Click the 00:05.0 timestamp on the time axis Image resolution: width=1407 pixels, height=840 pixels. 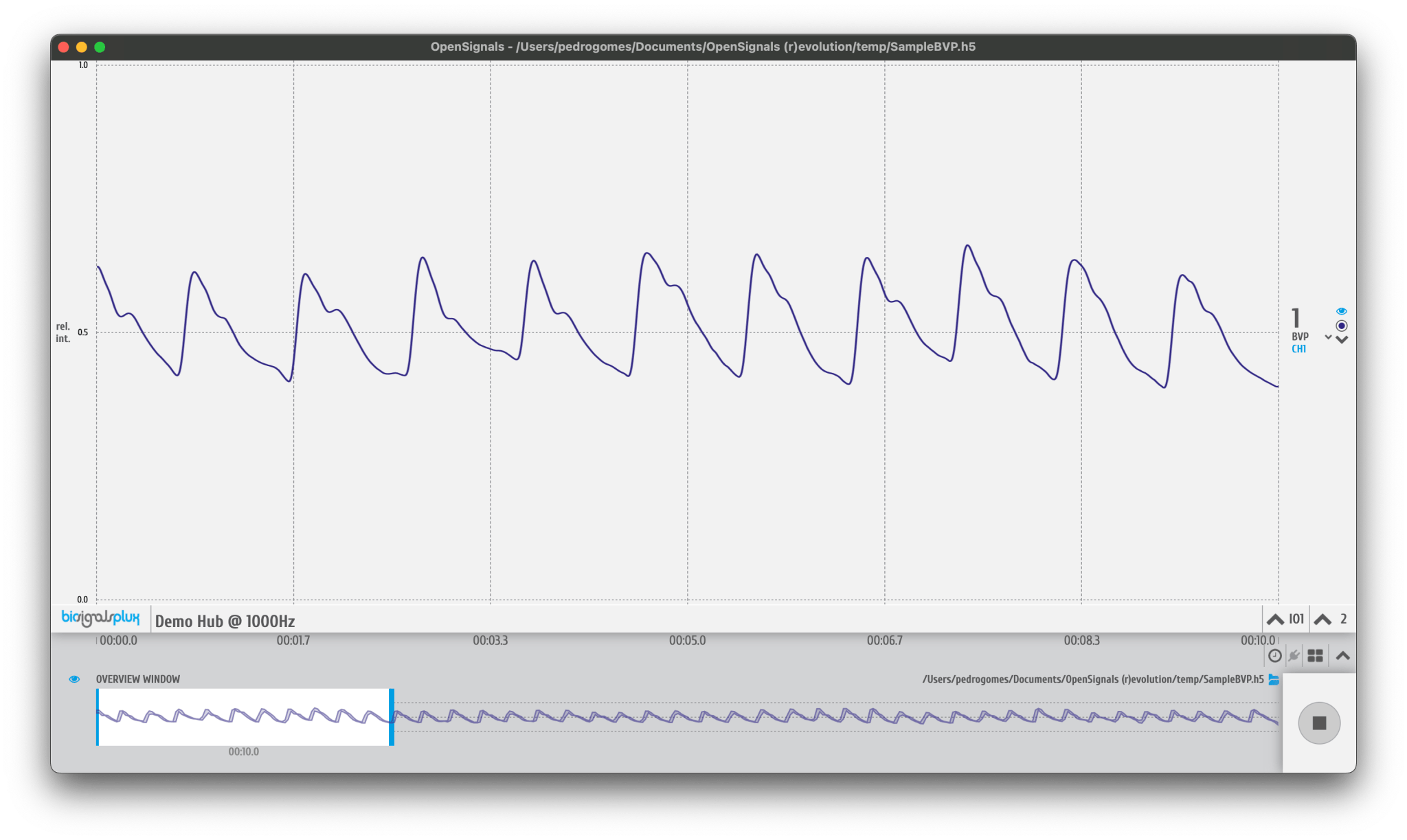[689, 639]
